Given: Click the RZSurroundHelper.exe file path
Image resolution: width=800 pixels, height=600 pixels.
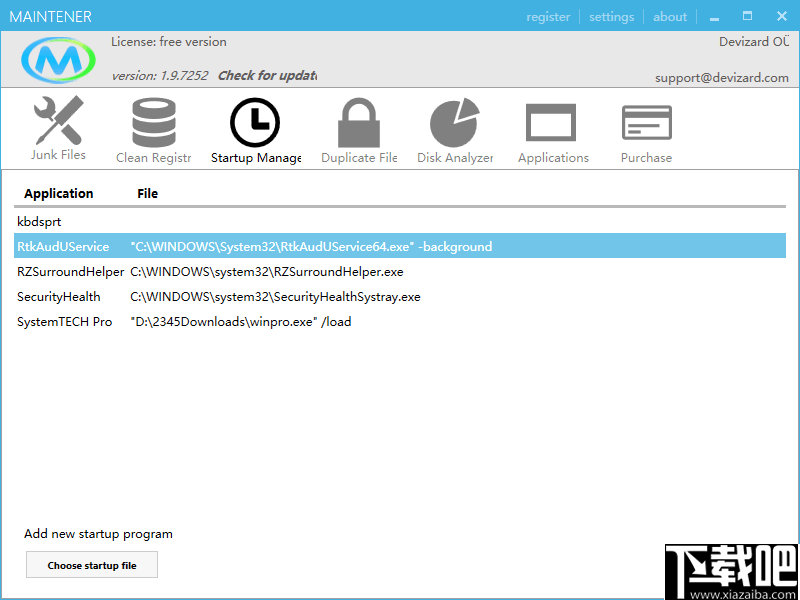Looking at the screenshot, I should click(x=267, y=272).
